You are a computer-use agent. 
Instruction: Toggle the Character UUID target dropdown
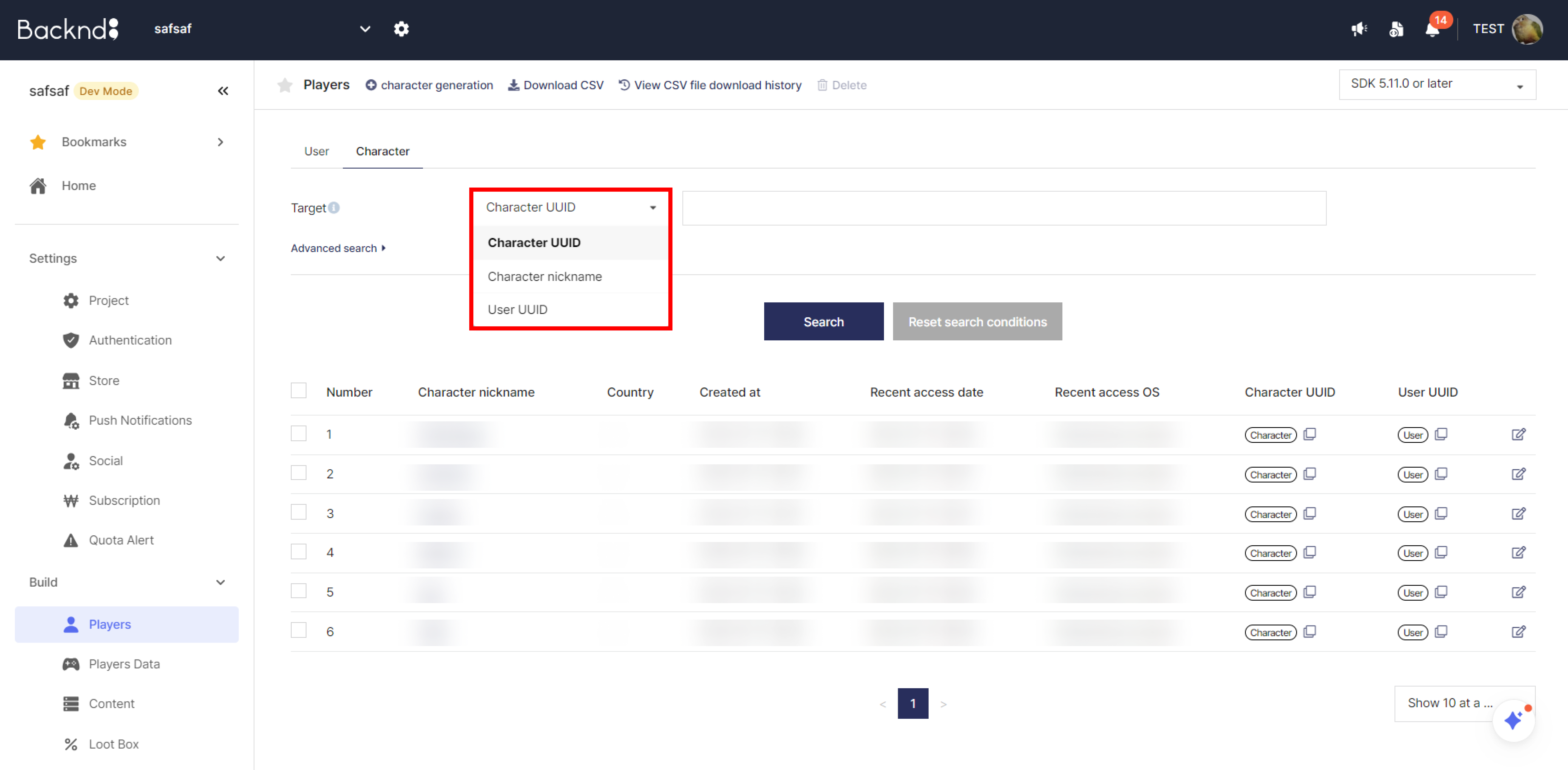pos(570,208)
